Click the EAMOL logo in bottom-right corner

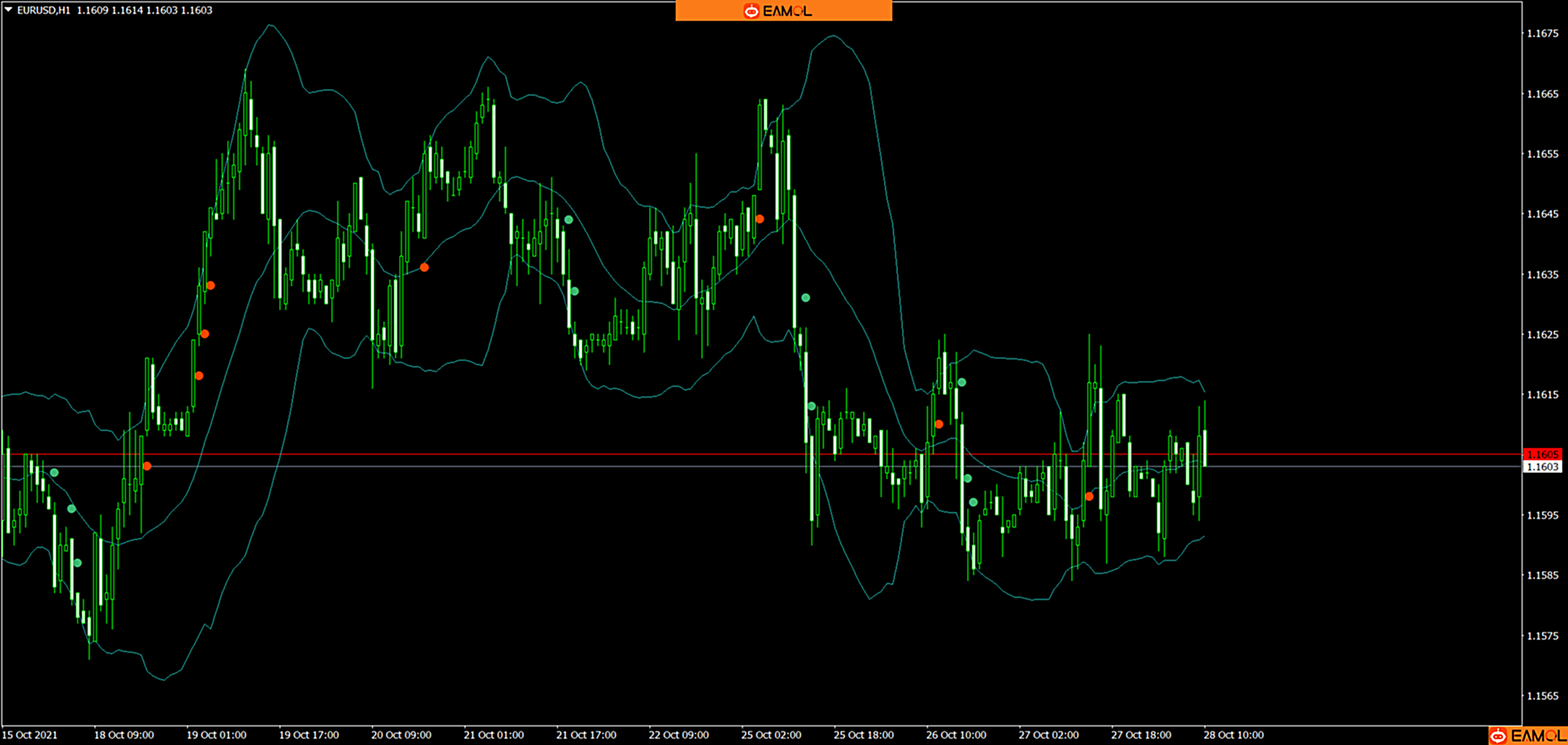pyautogui.click(x=1529, y=736)
